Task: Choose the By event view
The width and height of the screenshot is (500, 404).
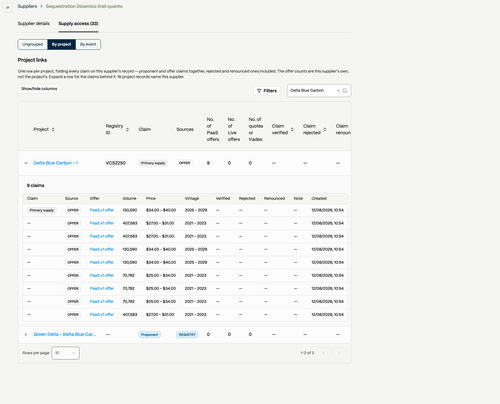Action: (x=88, y=44)
